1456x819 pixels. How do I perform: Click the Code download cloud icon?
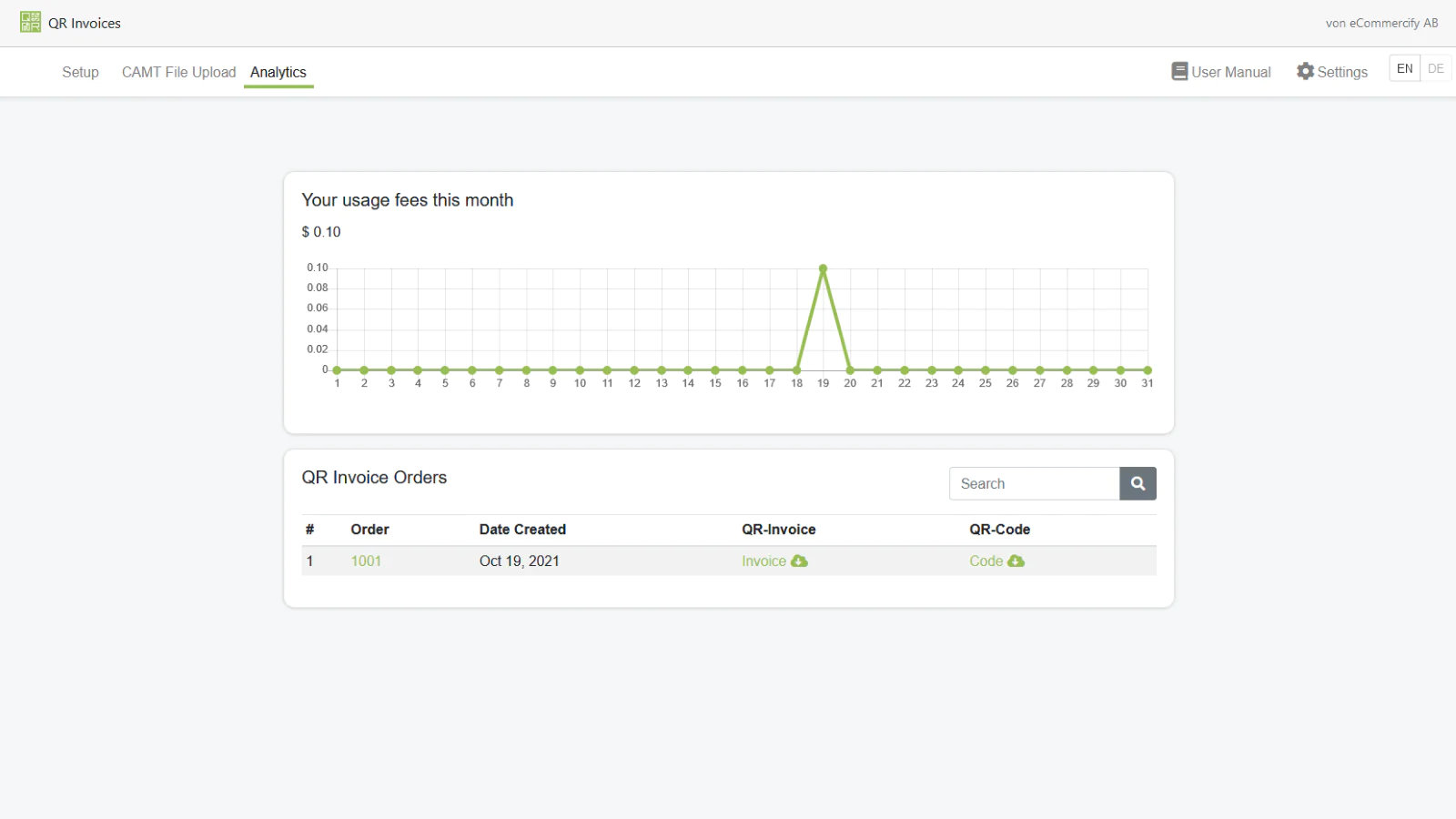[x=1016, y=561]
